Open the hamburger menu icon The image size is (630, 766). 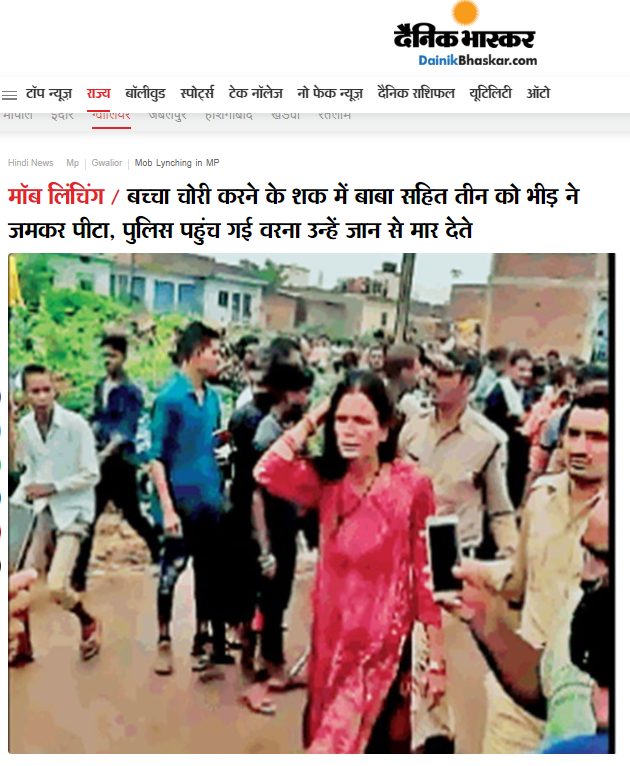[x=9, y=95]
